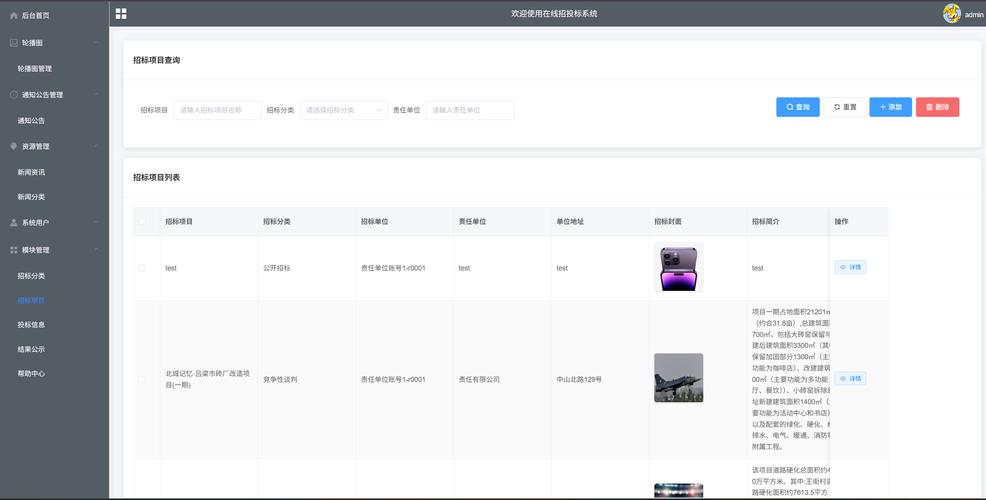Collapse the 资源管理 menu arrow
The width and height of the screenshot is (986, 500).
coord(96,146)
